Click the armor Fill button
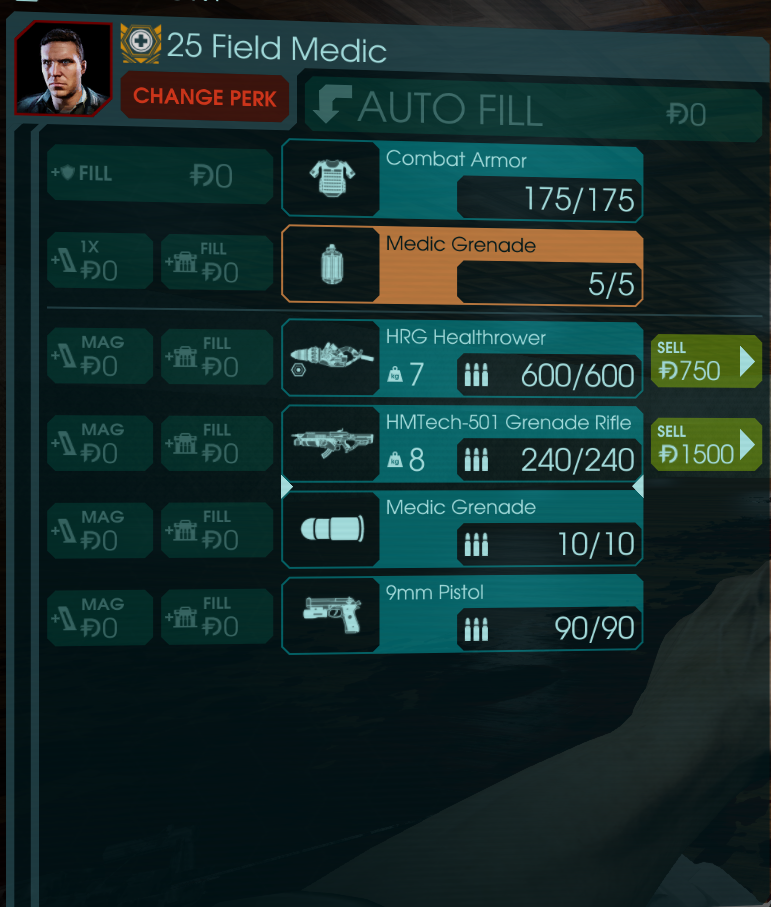Screen dimensions: 771x907 click(160, 174)
